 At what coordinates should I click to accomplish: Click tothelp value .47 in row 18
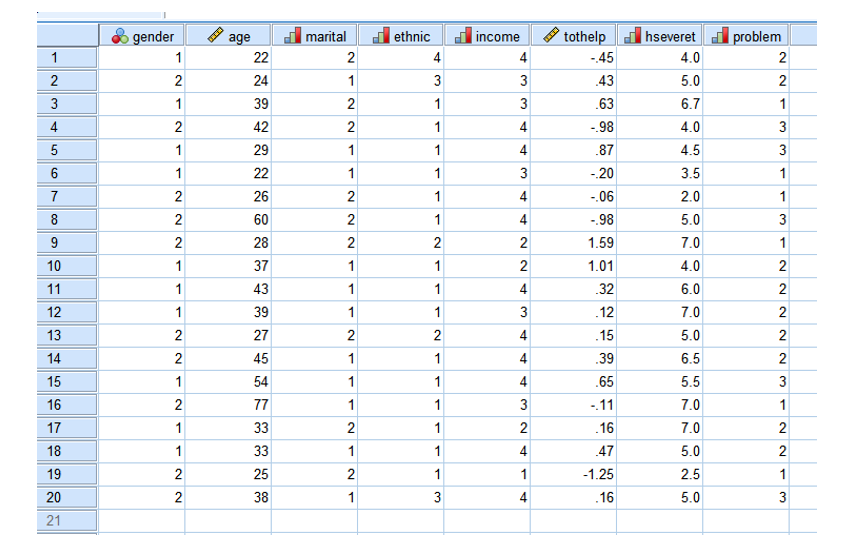(604, 451)
